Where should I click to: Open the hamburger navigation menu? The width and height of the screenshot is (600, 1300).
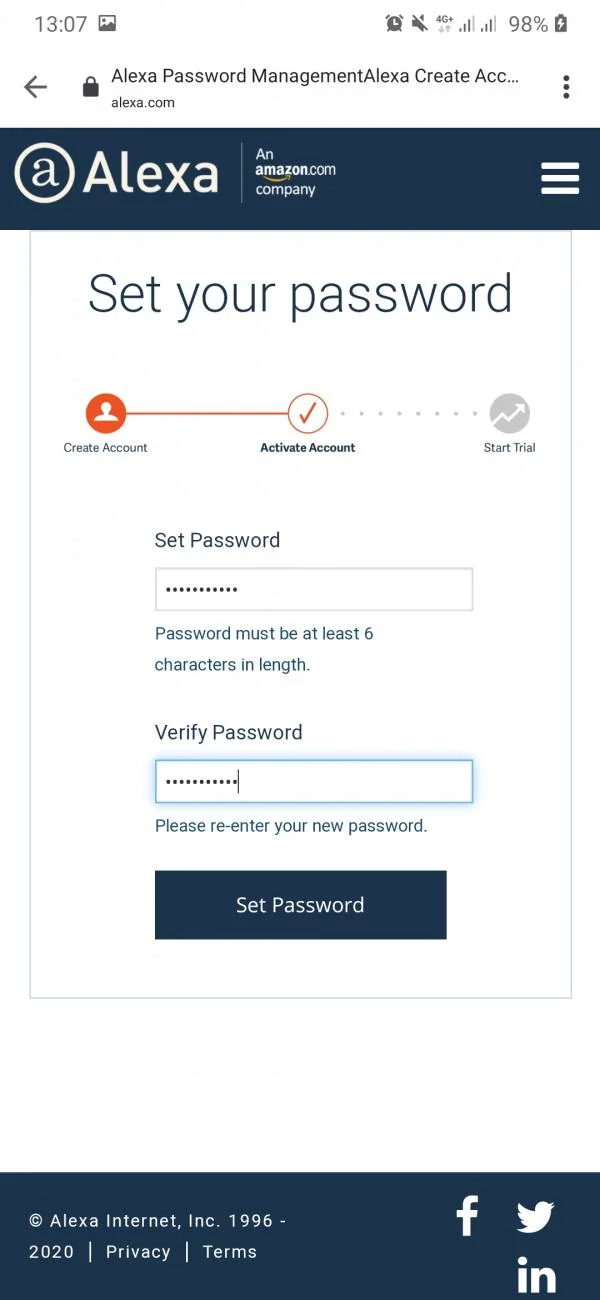pyautogui.click(x=560, y=178)
